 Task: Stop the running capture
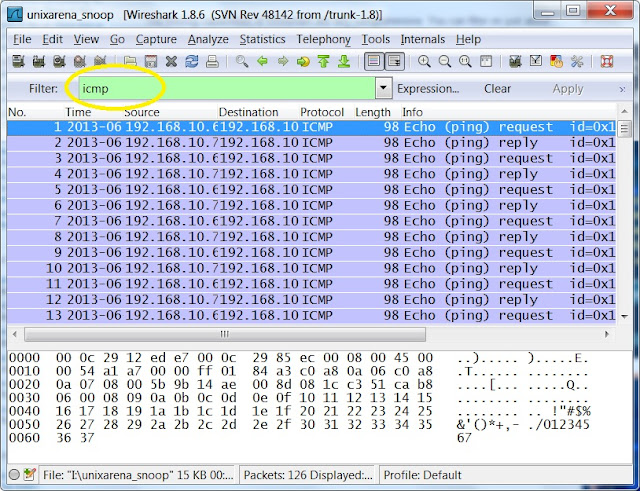(80, 62)
